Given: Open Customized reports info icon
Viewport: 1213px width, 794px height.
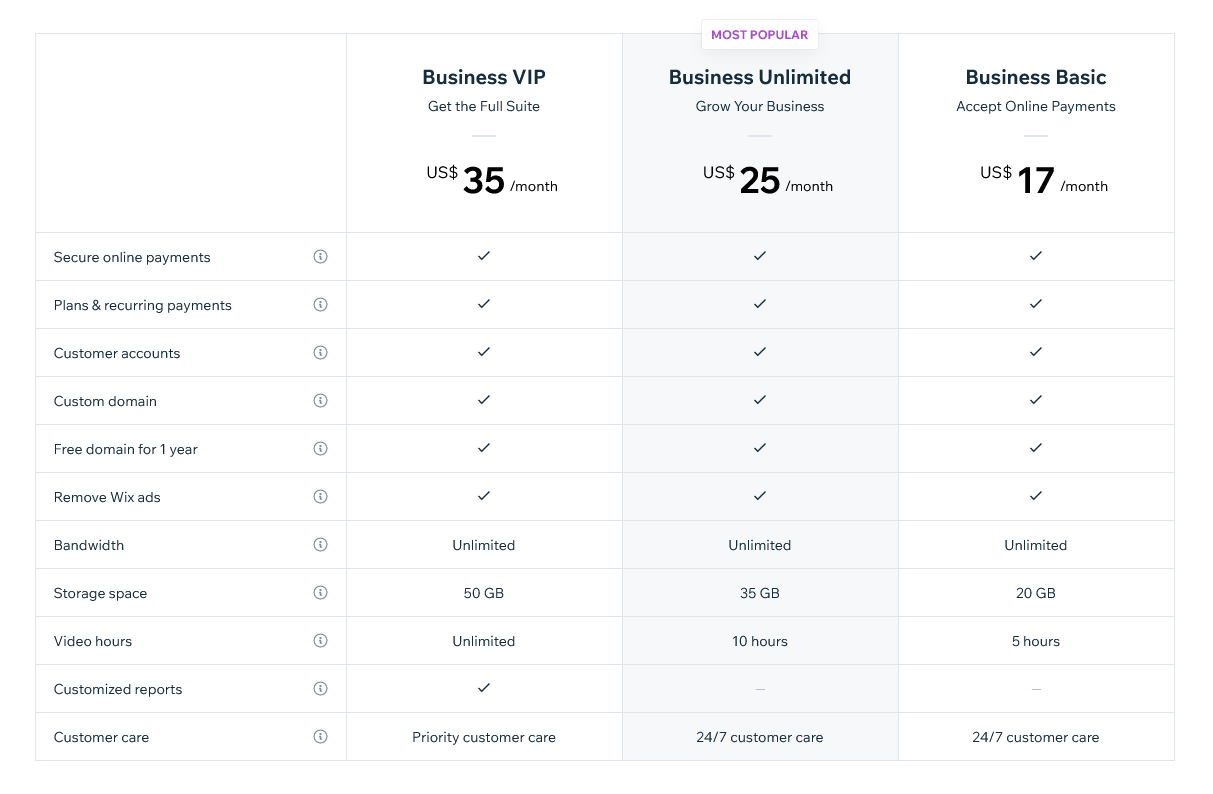Looking at the screenshot, I should 320,689.
